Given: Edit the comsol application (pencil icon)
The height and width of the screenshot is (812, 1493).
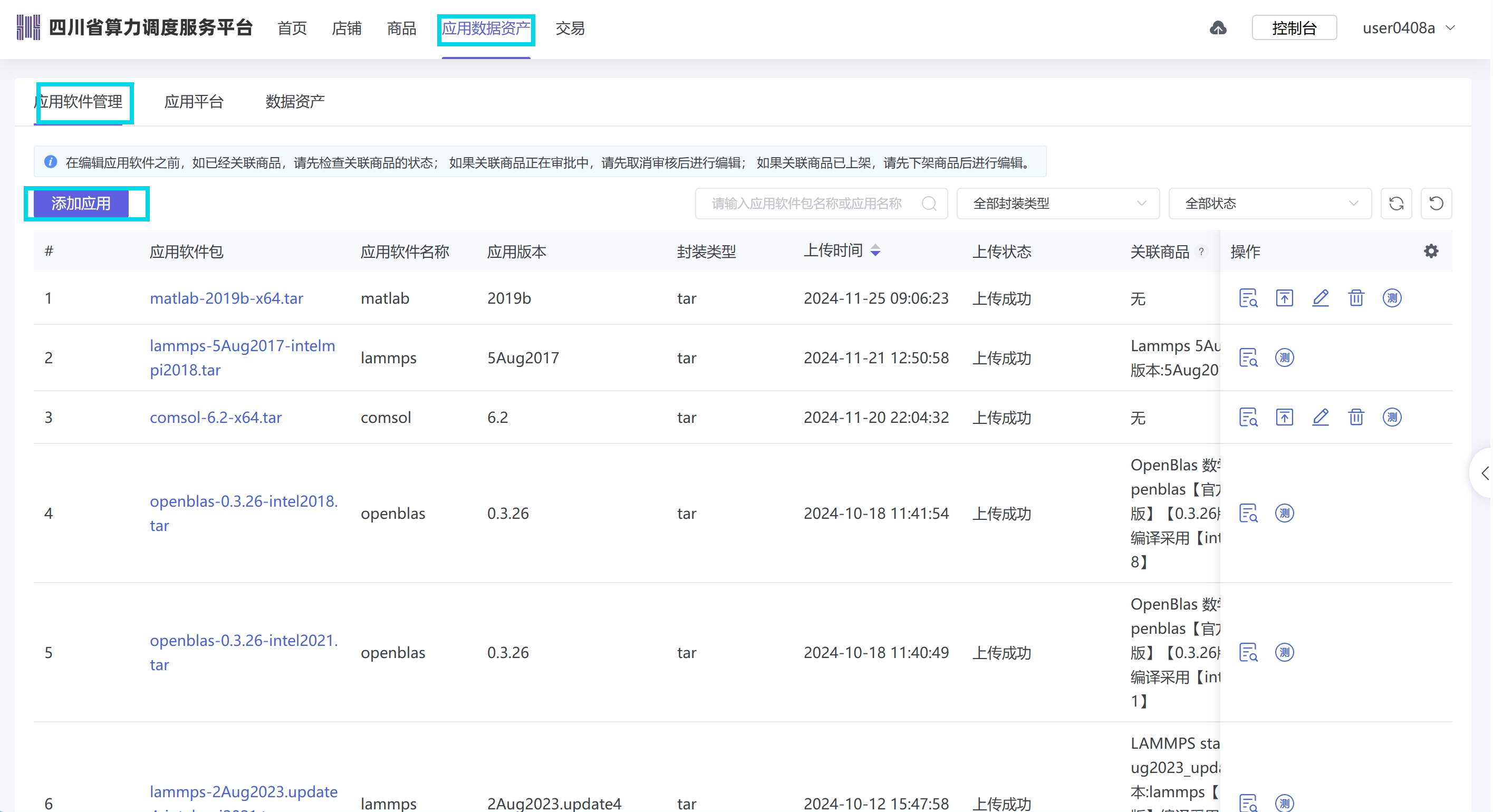Looking at the screenshot, I should click(x=1321, y=417).
